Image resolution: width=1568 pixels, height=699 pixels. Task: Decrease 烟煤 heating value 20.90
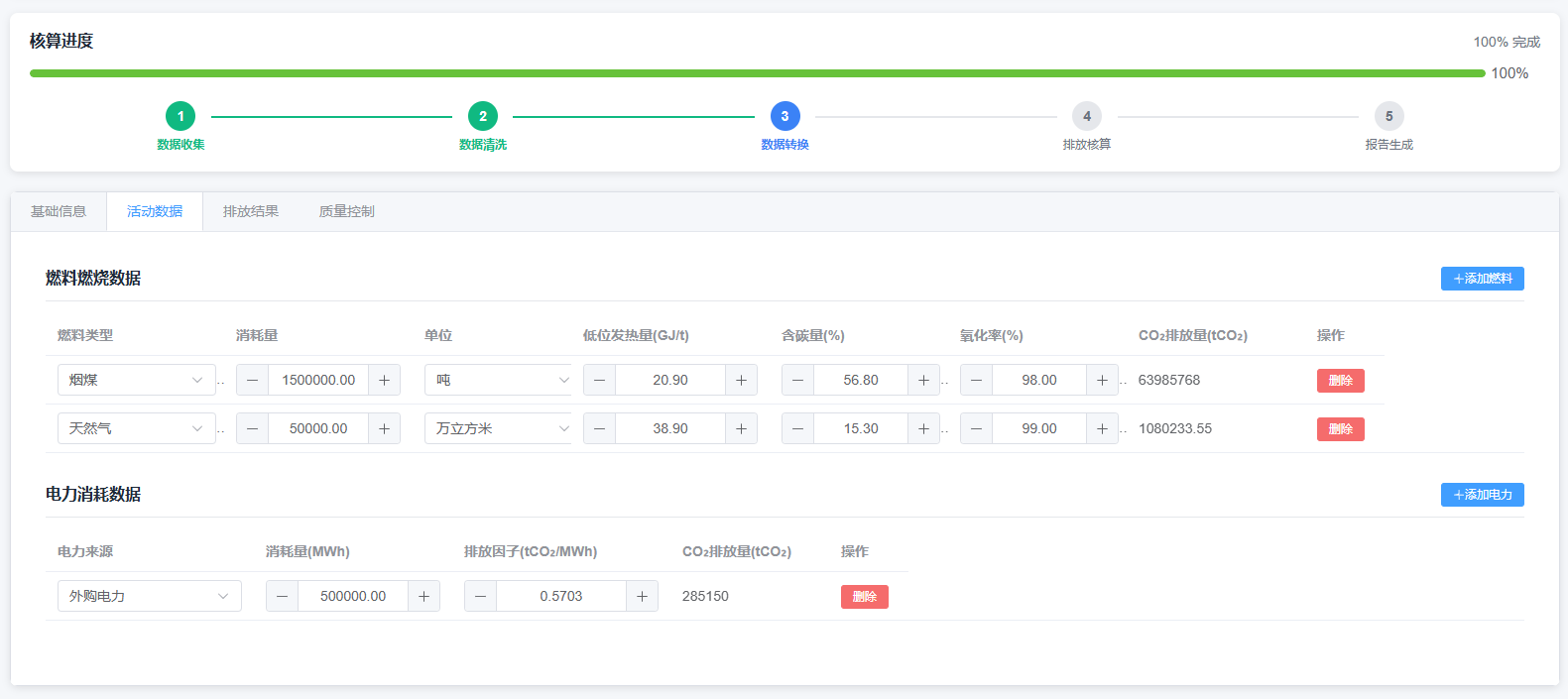[599, 380]
